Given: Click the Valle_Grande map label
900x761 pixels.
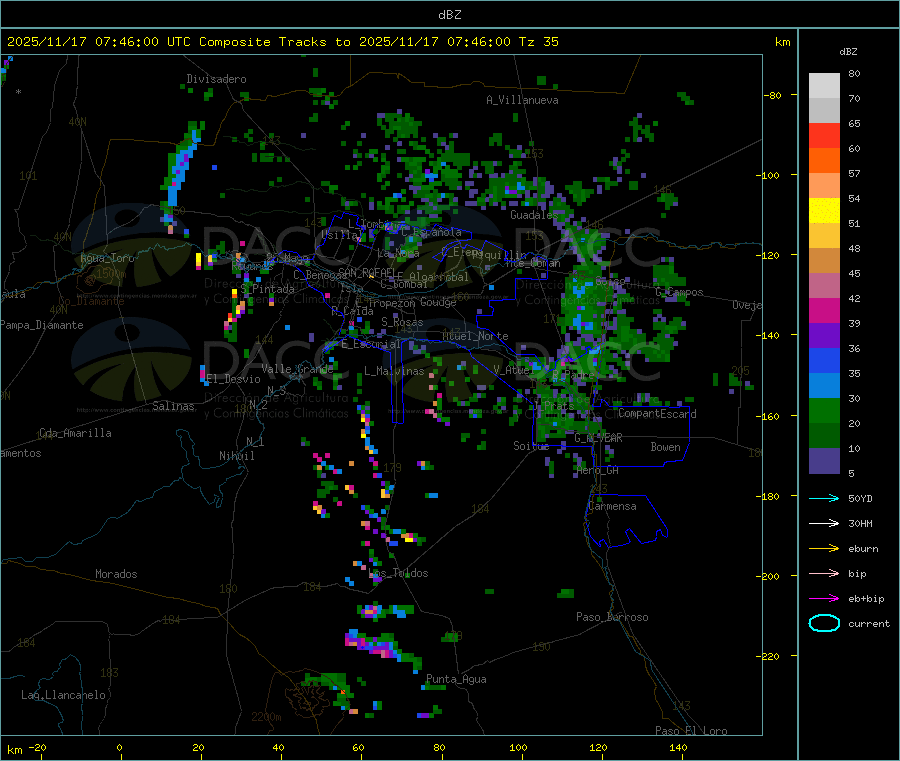Looking at the screenshot, I should tap(297, 368).
